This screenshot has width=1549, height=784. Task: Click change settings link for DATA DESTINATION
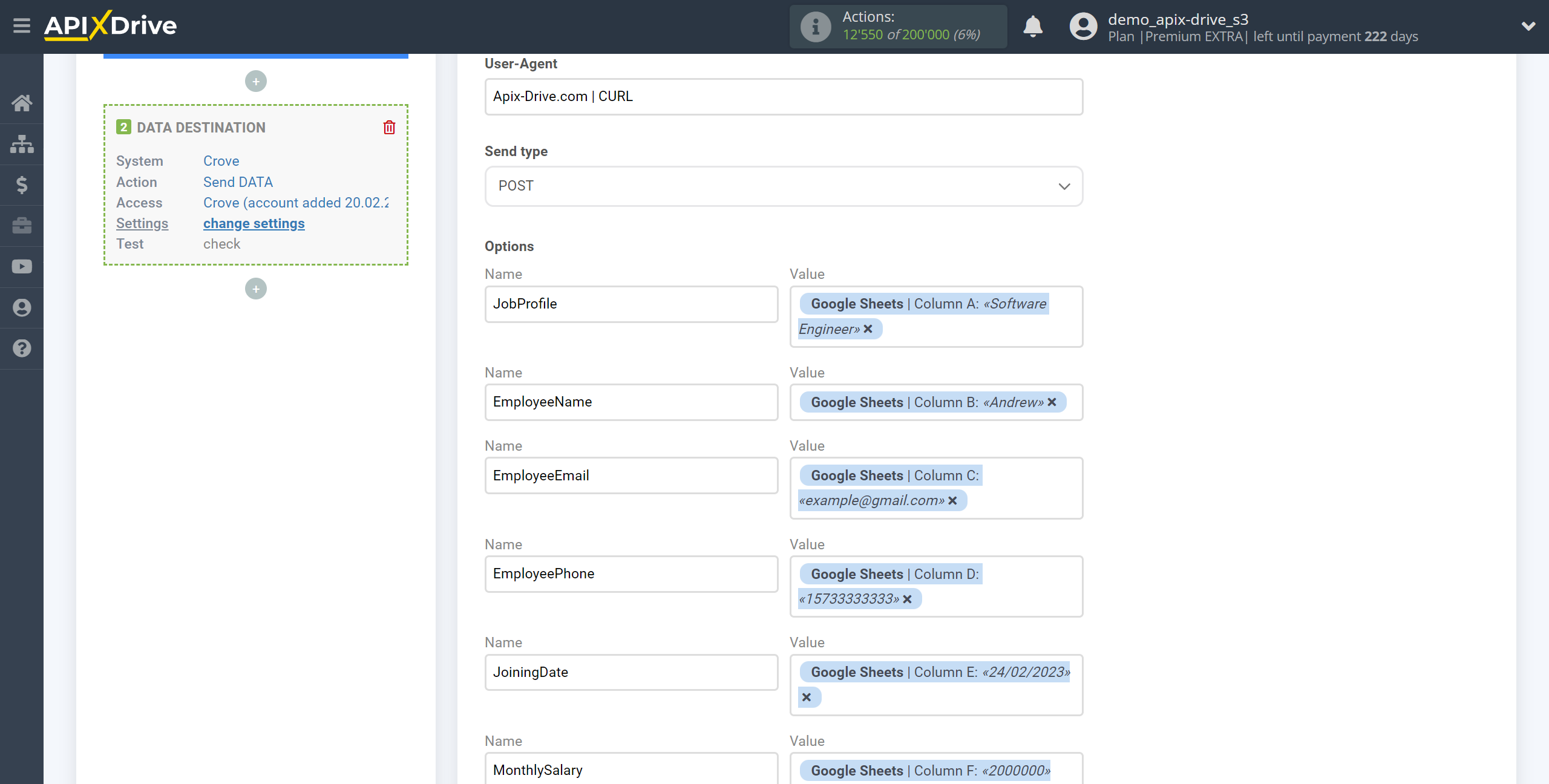[253, 223]
